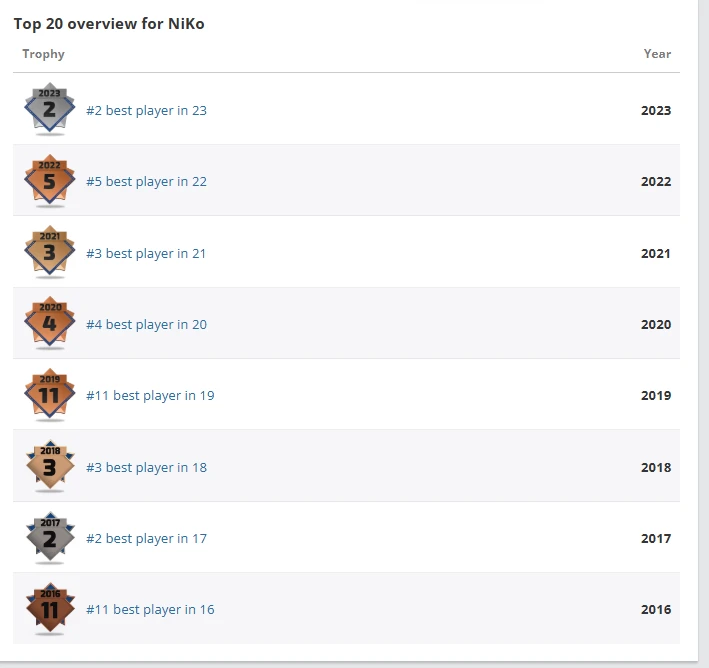Click the 'Top 20 overview for NiKo' heading
Image resolution: width=709 pixels, height=668 pixels.
[109, 24]
